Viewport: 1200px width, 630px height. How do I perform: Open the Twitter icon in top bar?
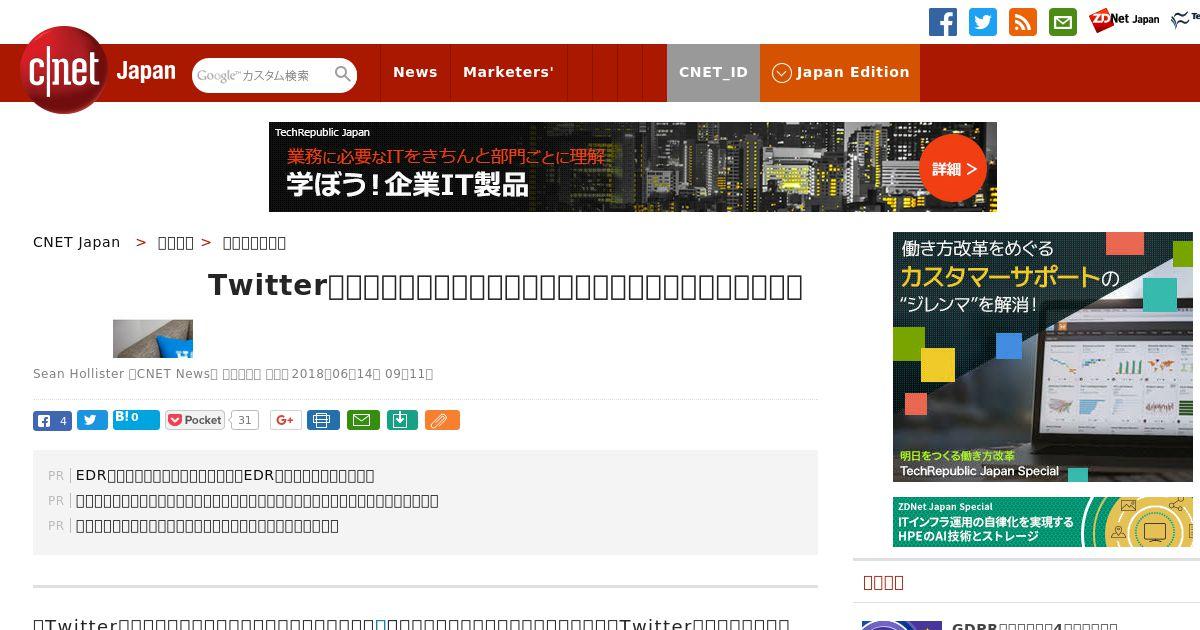(983, 22)
